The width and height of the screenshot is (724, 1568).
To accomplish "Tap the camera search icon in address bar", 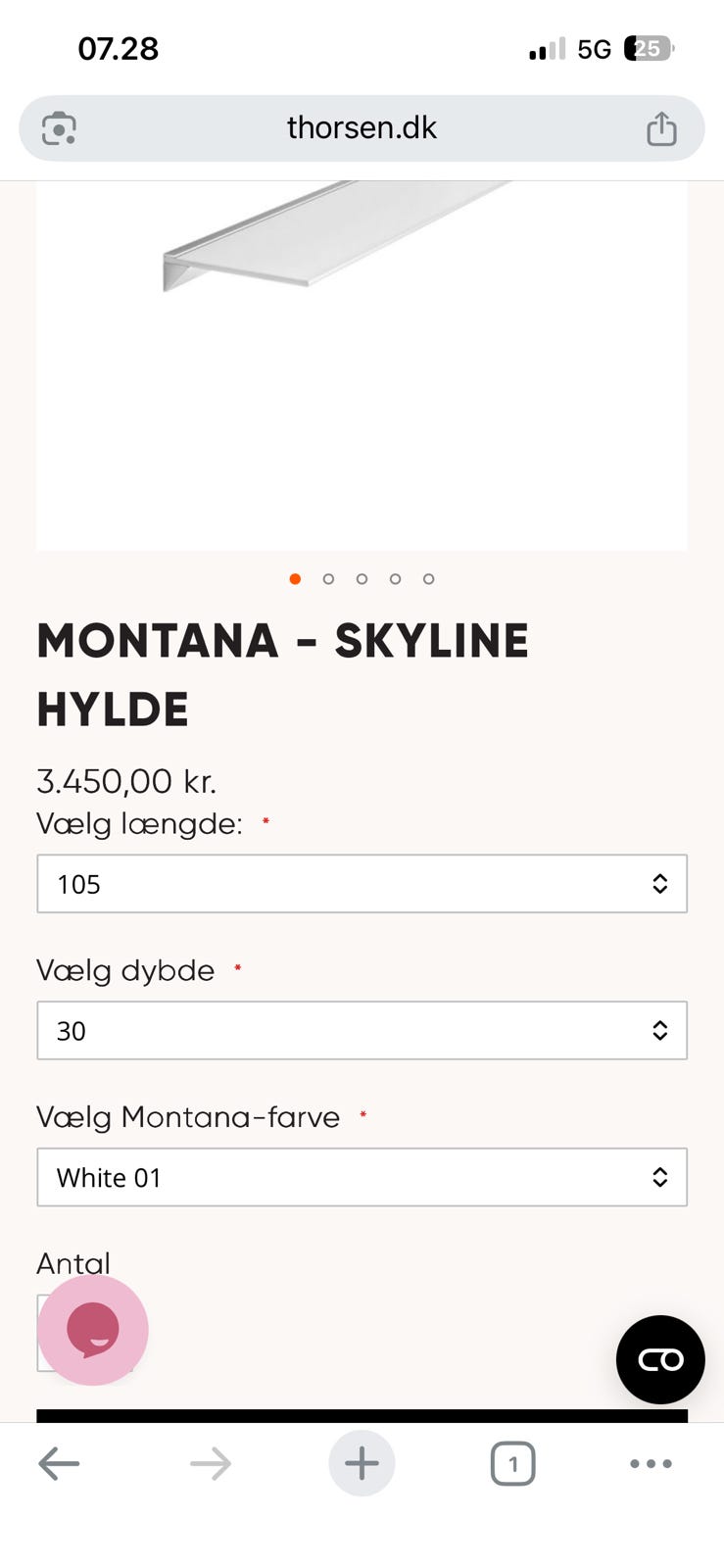I will point(59,128).
